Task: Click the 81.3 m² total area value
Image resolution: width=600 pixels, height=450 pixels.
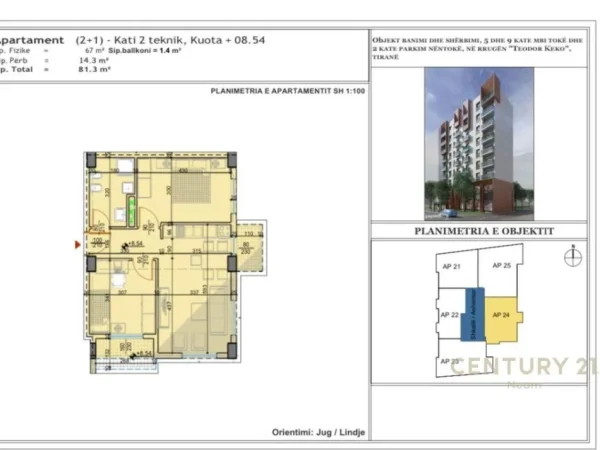Action: pyautogui.click(x=95, y=72)
